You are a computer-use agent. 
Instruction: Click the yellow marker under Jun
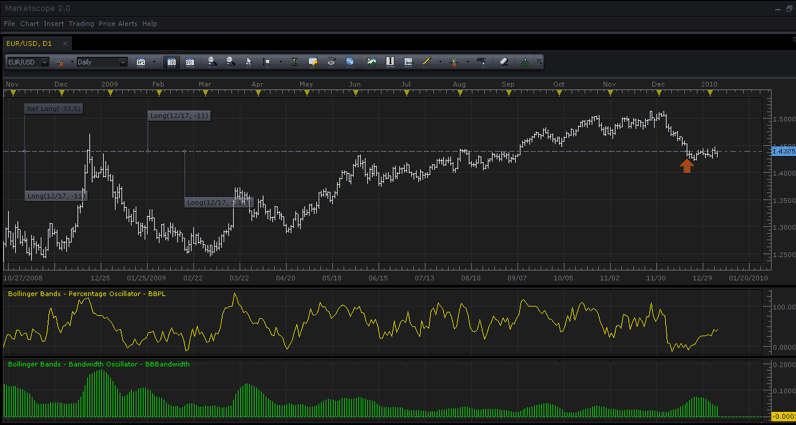[x=355, y=93]
